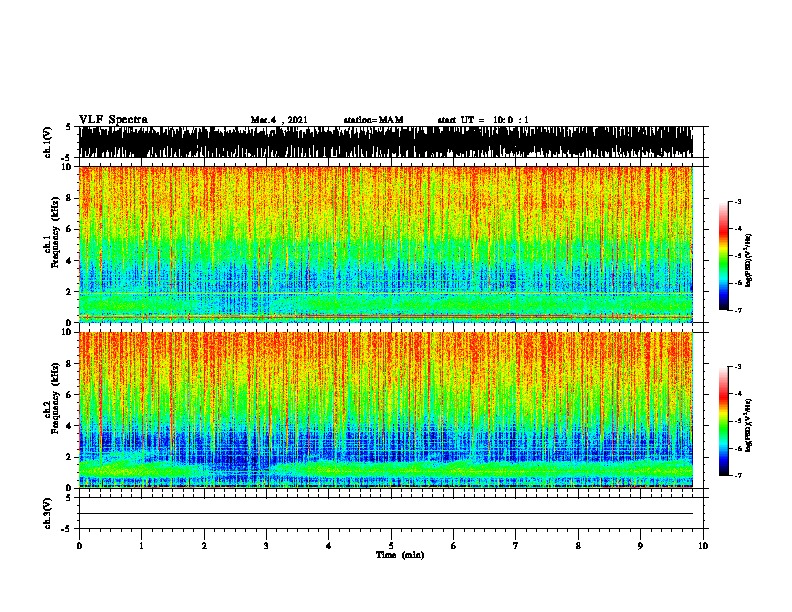Click the time axis tick label "9"
The width and height of the screenshot is (792, 612).
tap(640, 546)
